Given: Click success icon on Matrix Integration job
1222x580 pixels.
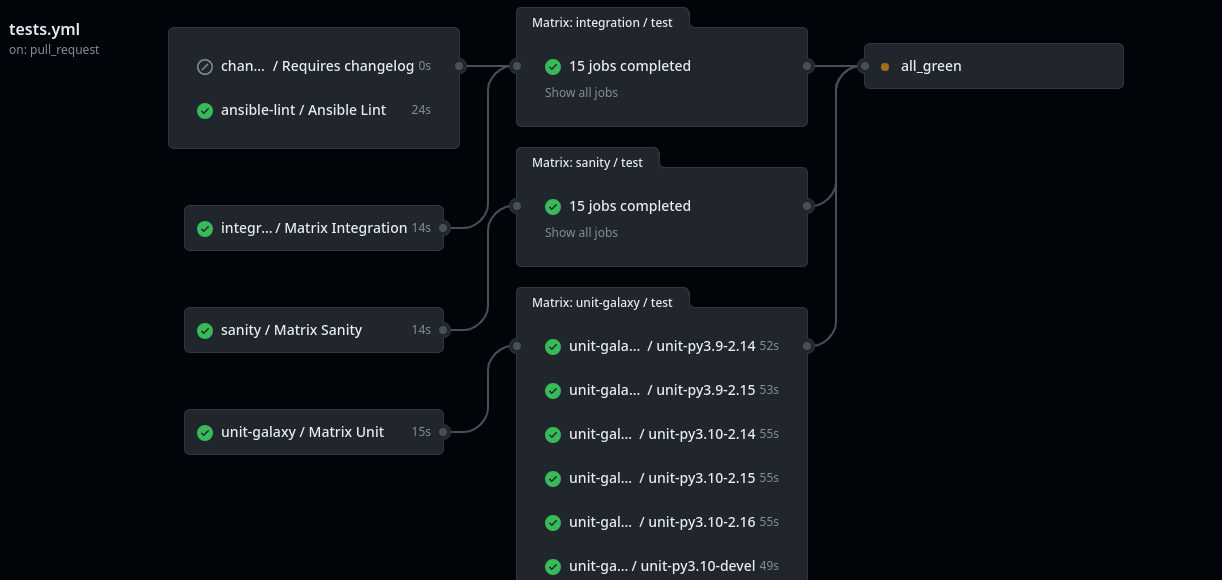Looking at the screenshot, I should 205,228.
